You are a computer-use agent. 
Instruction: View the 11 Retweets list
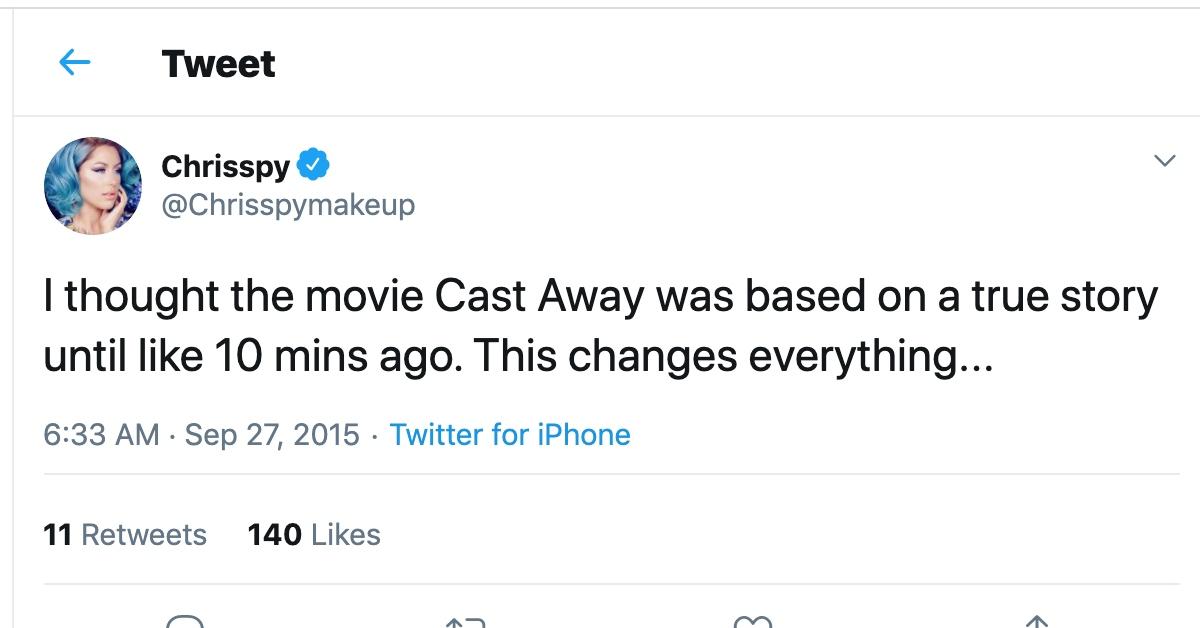click(x=125, y=535)
